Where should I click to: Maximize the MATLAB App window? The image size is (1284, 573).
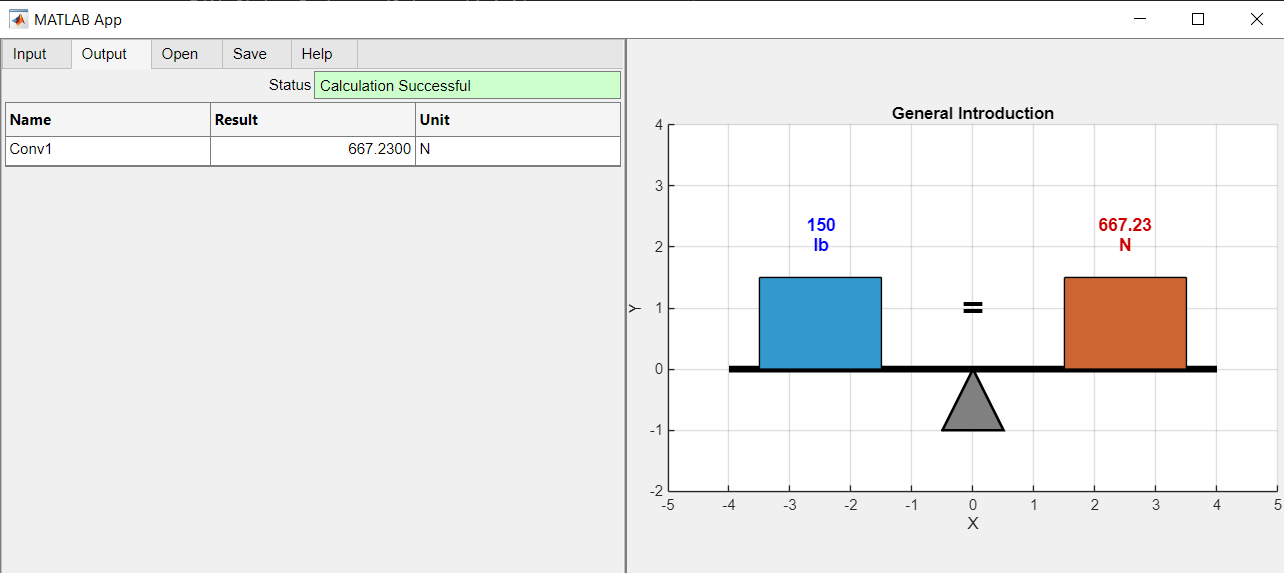(1198, 18)
